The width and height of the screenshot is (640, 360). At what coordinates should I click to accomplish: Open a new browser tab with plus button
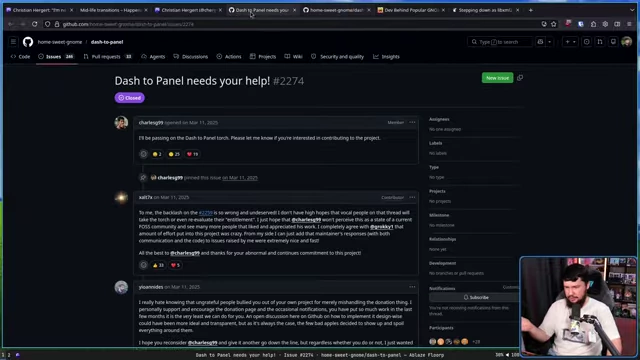tap(531, 10)
